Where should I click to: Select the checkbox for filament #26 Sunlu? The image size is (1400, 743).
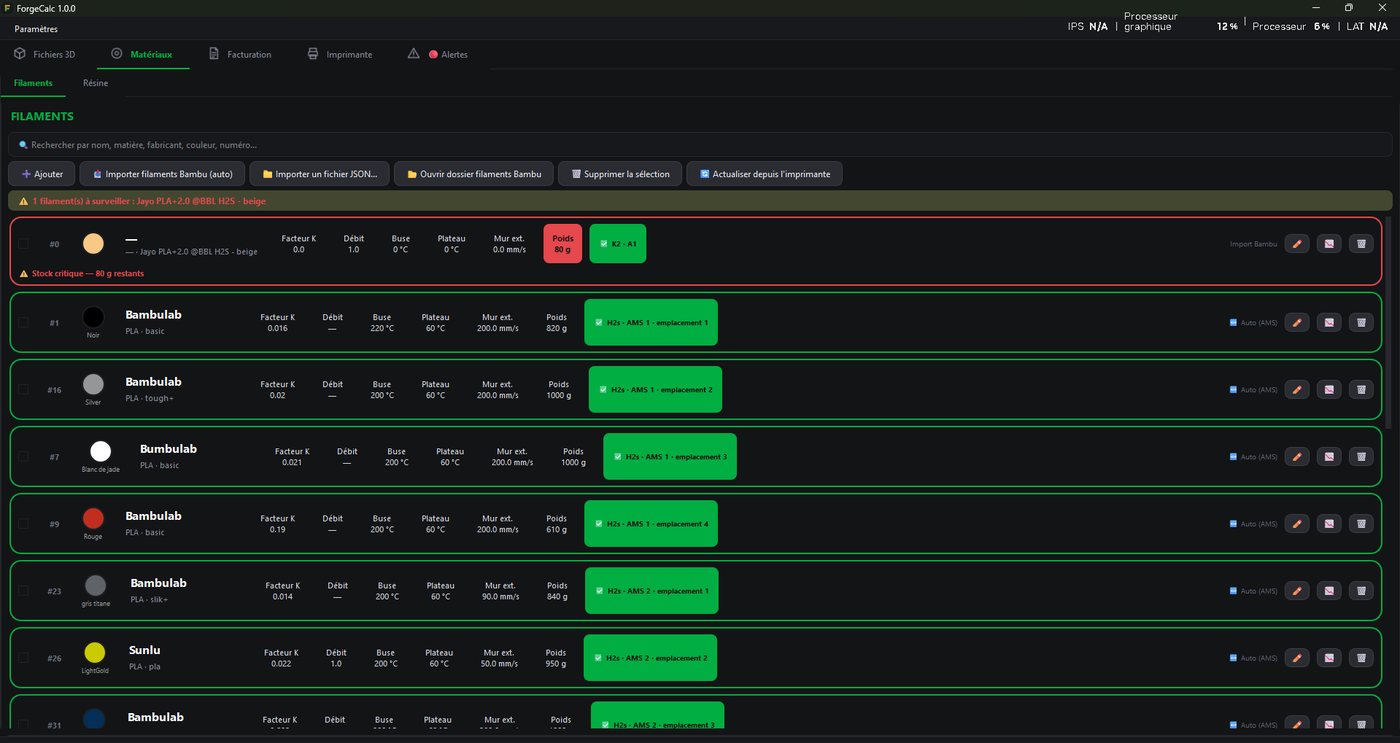tap(23, 657)
